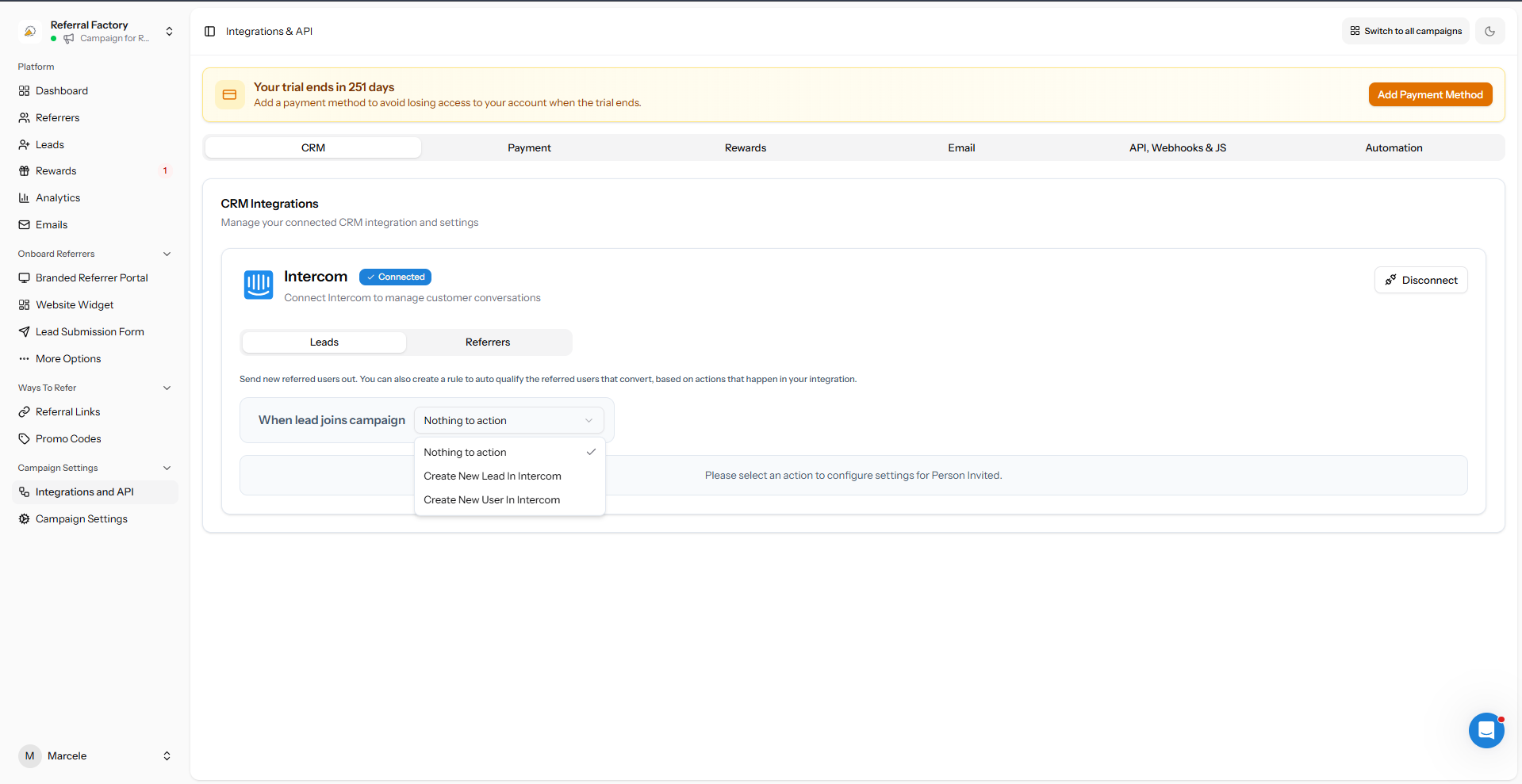The width and height of the screenshot is (1522, 784).
Task: Go to Website Widget page
Action: (75, 305)
